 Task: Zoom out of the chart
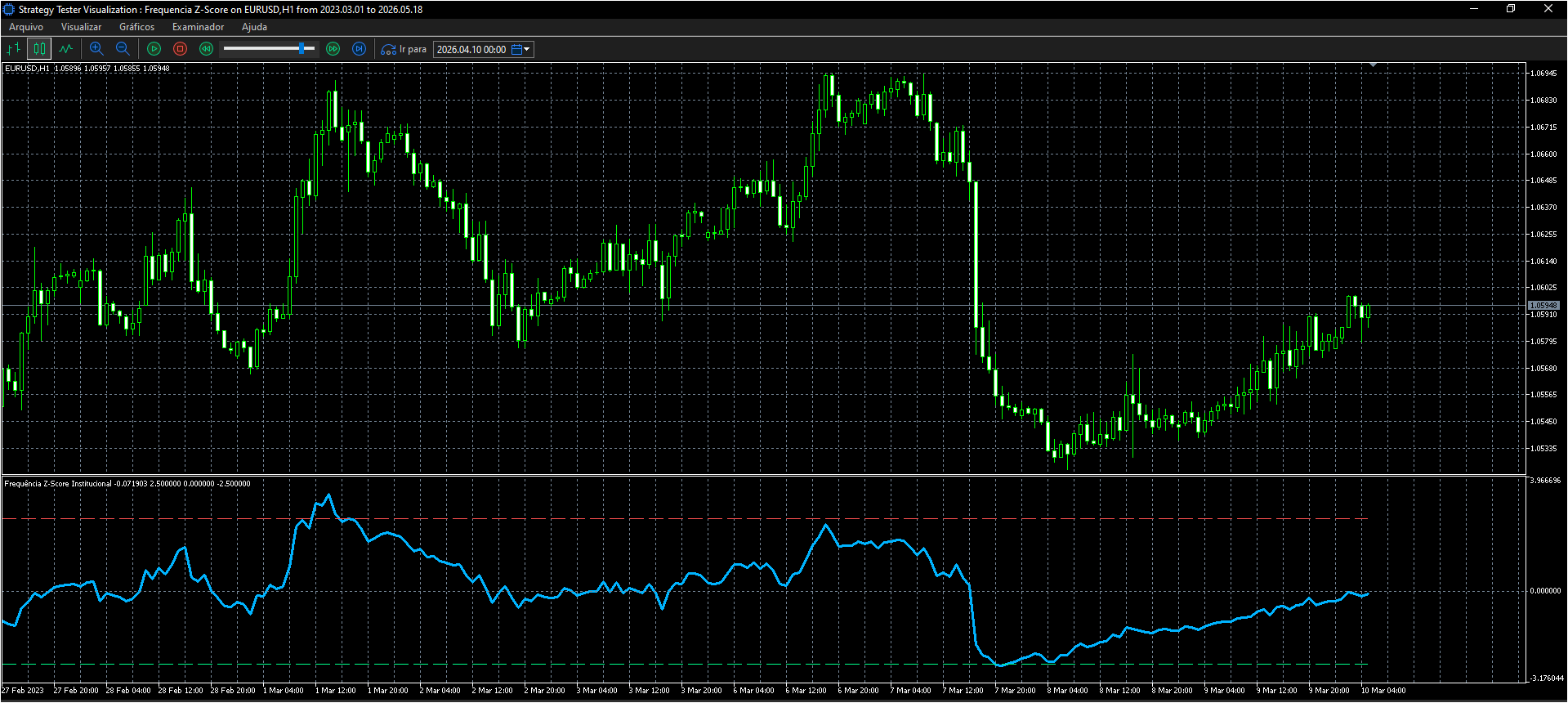pyautogui.click(x=123, y=49)
